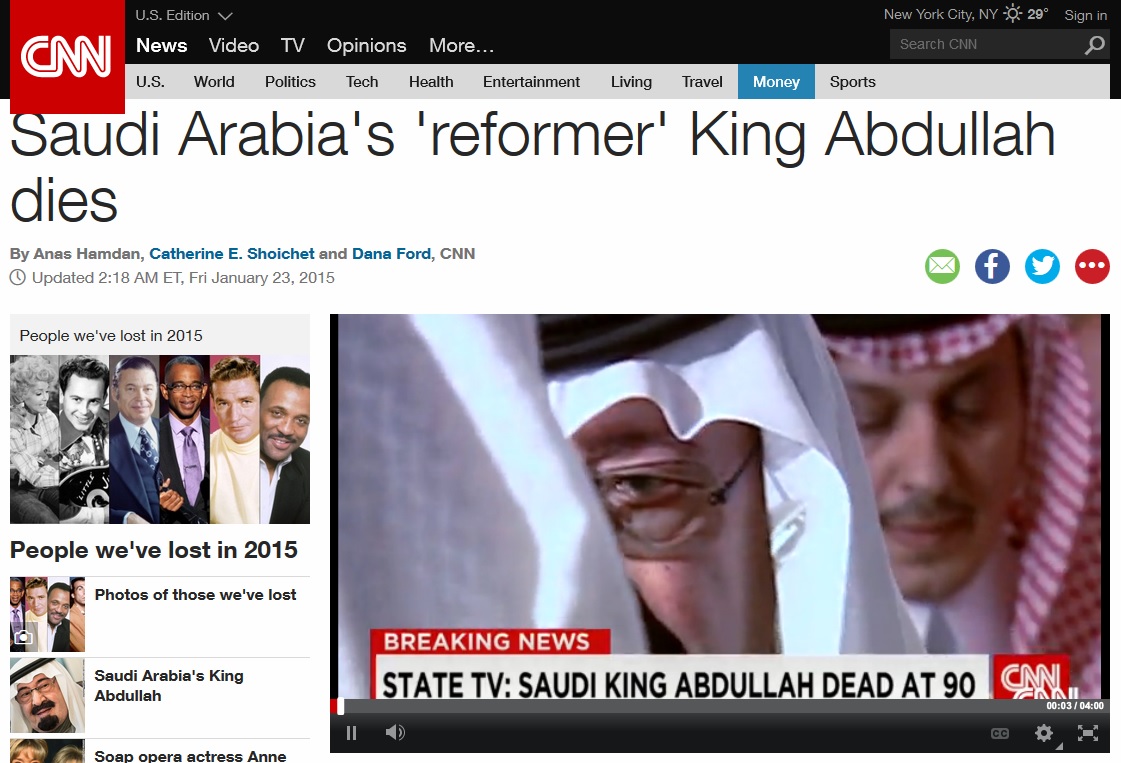Expand the More… navigation menu
The width and height of the screenshot is (1121, 763).
[x=461, y=46]
